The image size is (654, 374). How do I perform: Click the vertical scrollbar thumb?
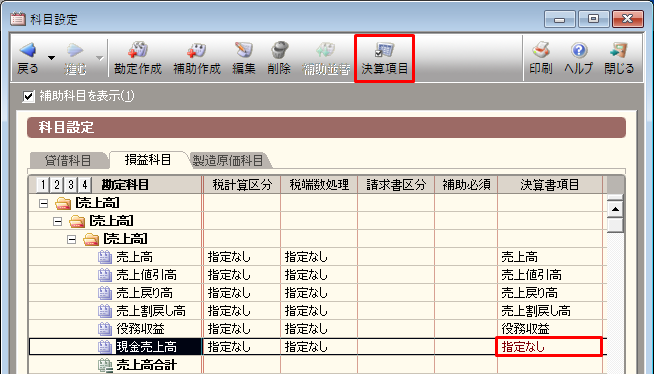(x=615, y=226)
